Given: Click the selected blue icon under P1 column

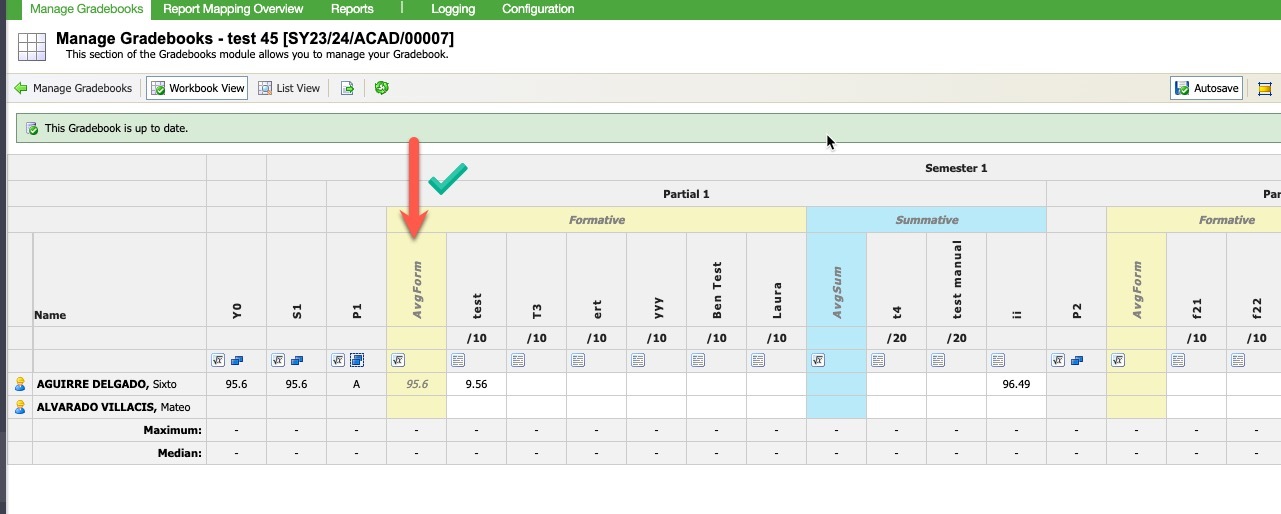Looking at the screenshot, I should point(357,360).
